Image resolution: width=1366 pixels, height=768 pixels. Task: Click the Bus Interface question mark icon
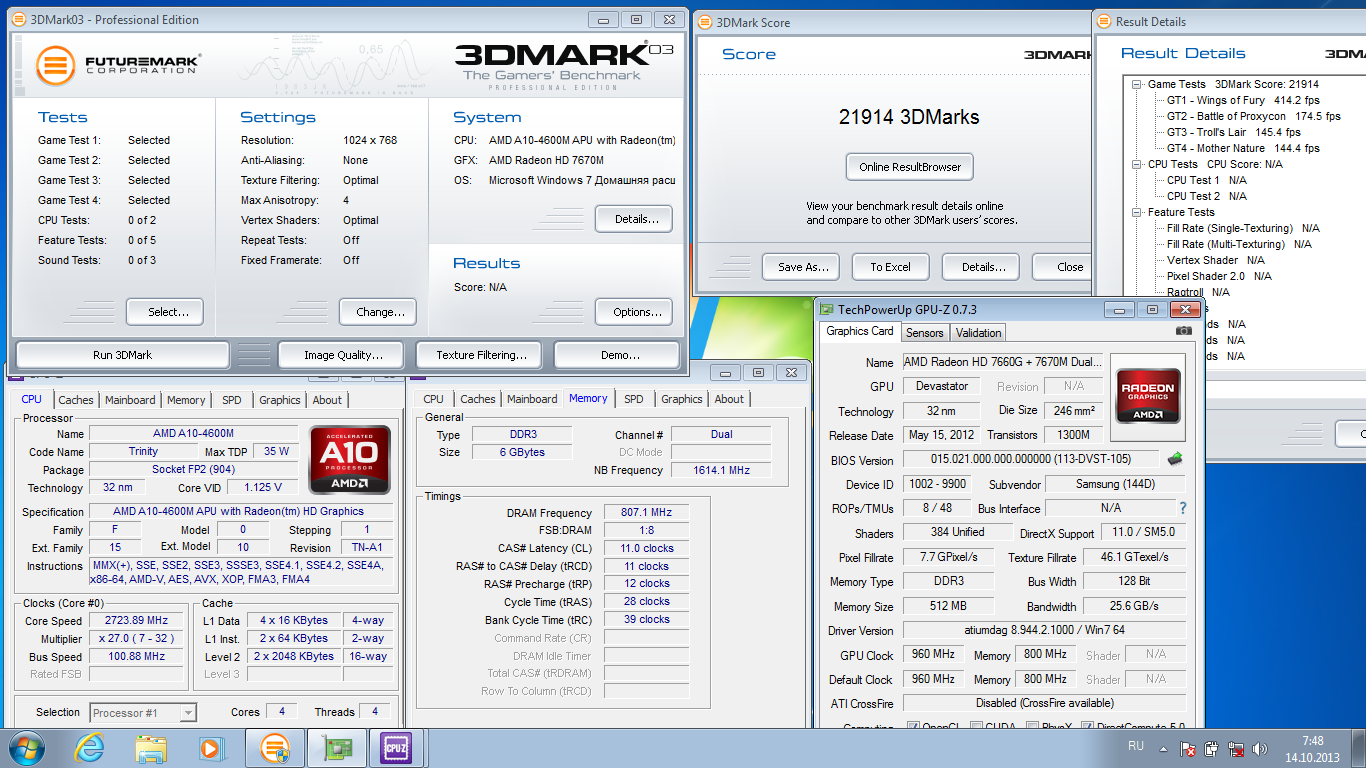click(x=1183, y=508)
